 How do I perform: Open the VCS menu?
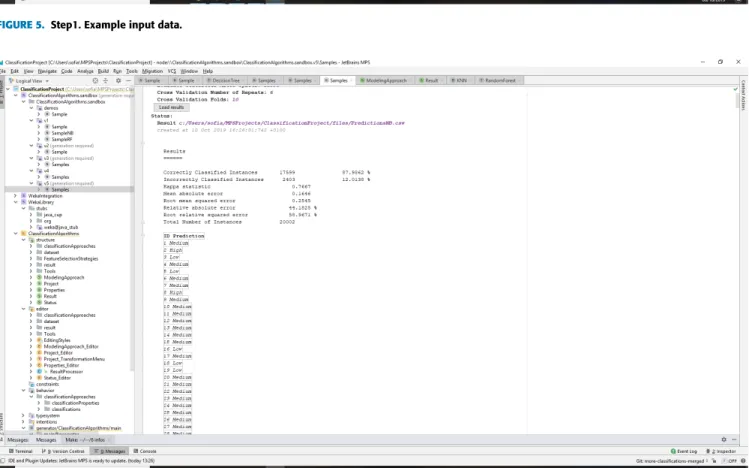click(172, 71)
